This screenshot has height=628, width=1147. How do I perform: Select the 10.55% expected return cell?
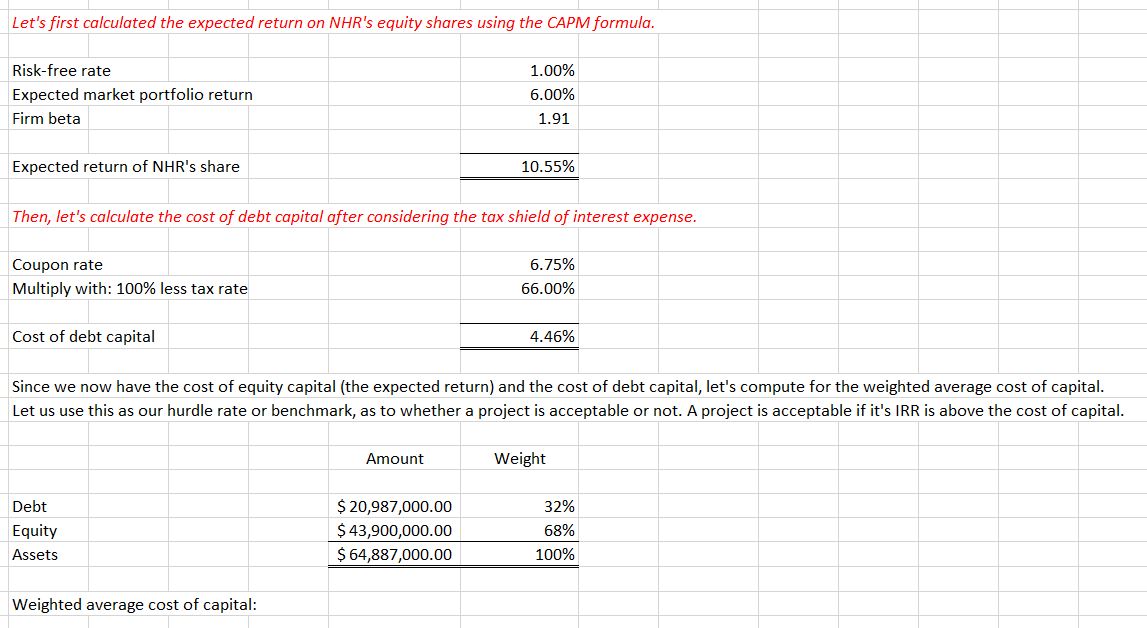coord(548,167)
